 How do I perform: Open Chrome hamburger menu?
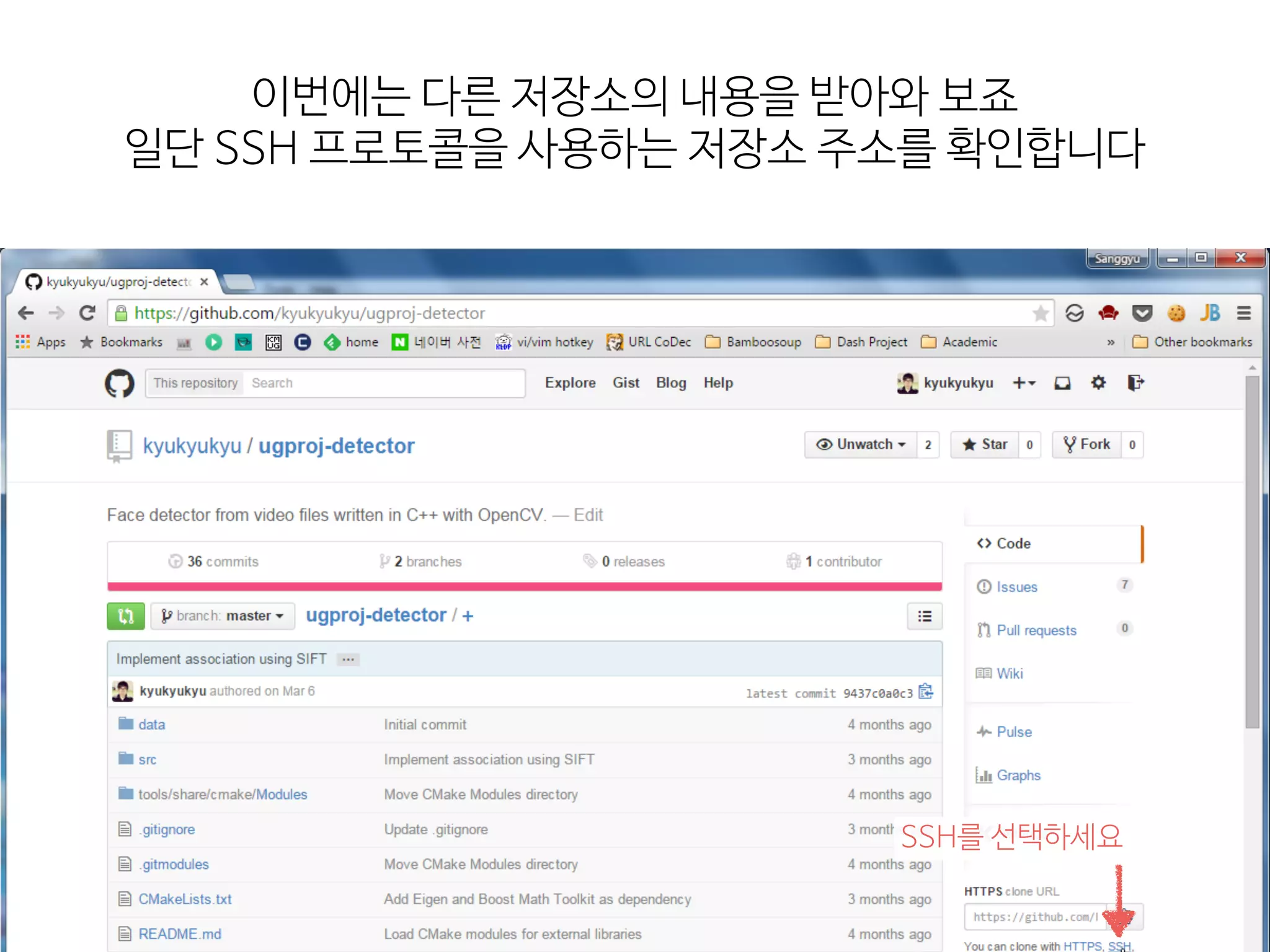[x=1243, y=313]
